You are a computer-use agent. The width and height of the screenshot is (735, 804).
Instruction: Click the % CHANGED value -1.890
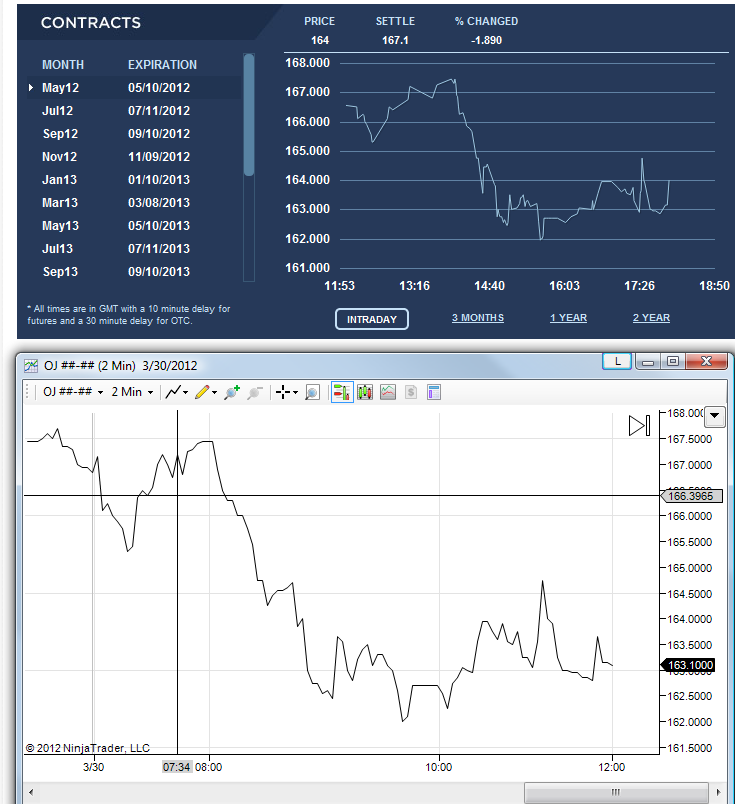[x=486, y=40]
